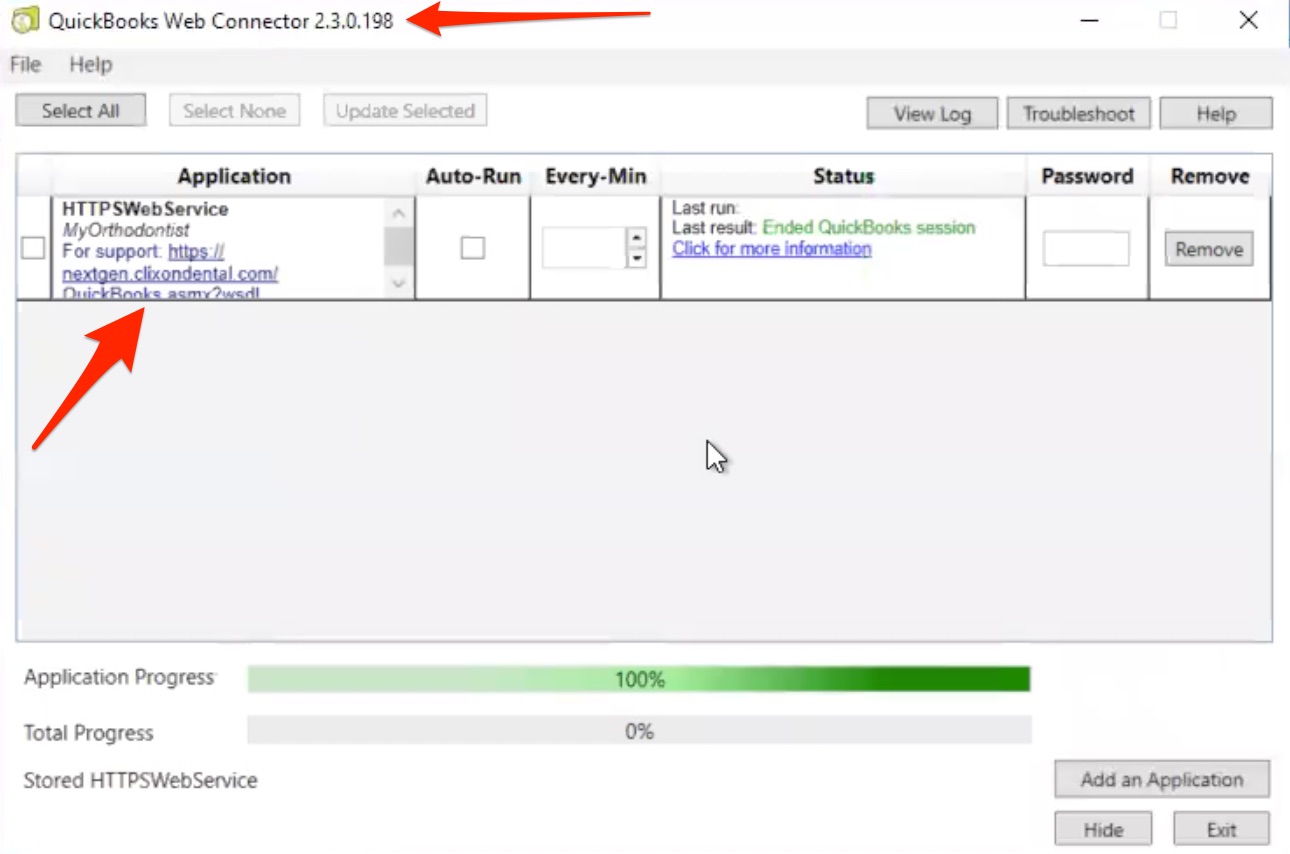Click the Select All button
This screenshot has height=854, width=1290.
click(x=81, y=111)
